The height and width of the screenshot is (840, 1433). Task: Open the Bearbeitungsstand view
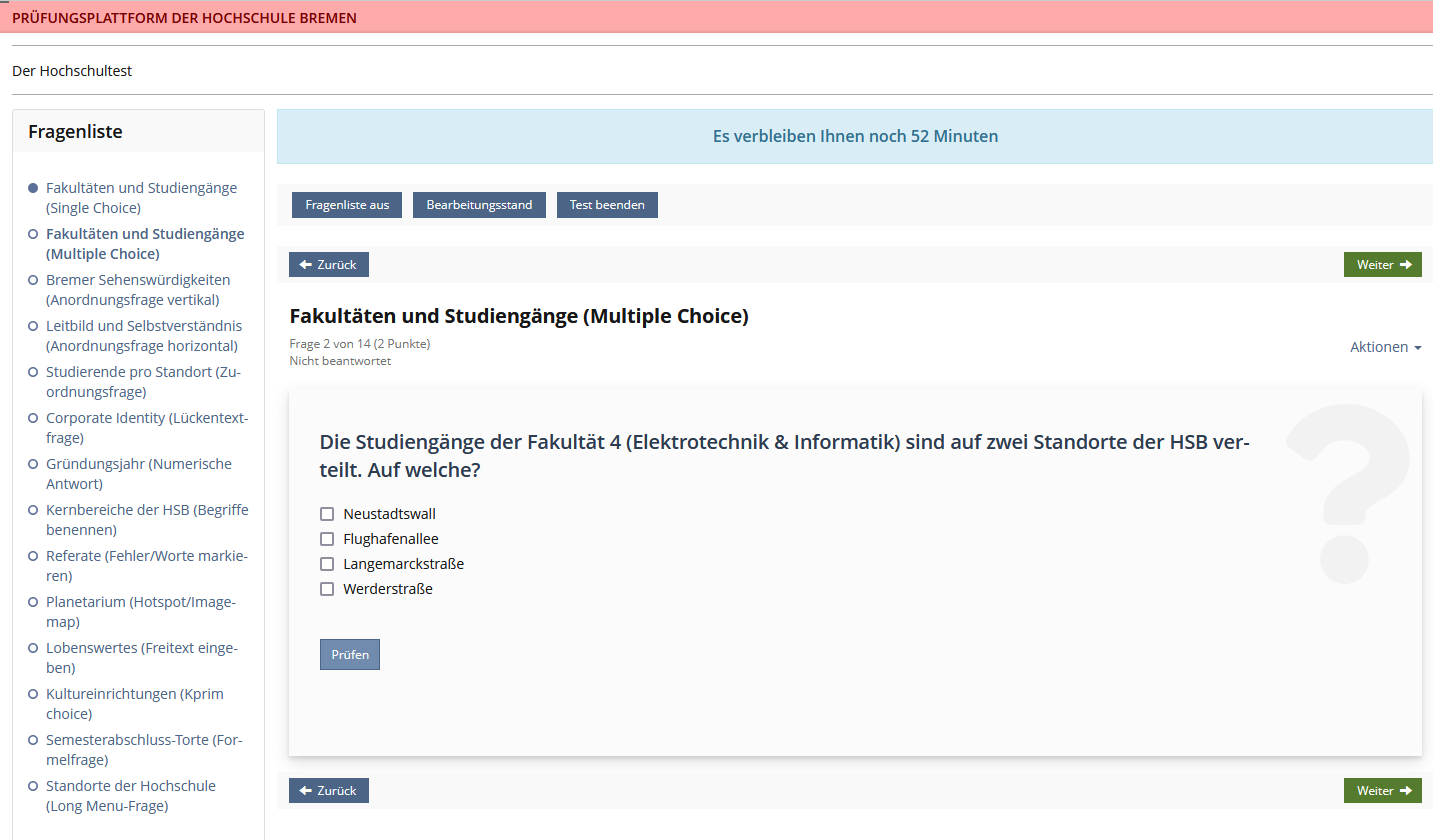479,205
